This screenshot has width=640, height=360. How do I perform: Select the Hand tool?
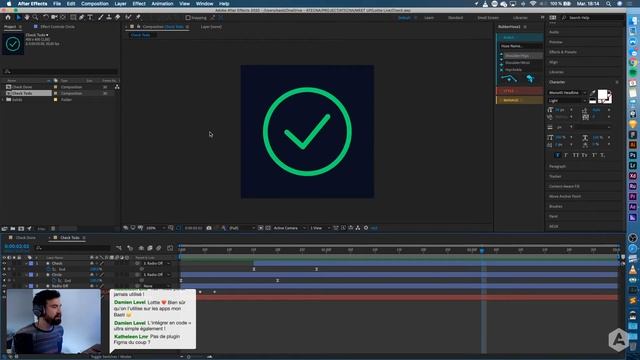click(27, 18)
